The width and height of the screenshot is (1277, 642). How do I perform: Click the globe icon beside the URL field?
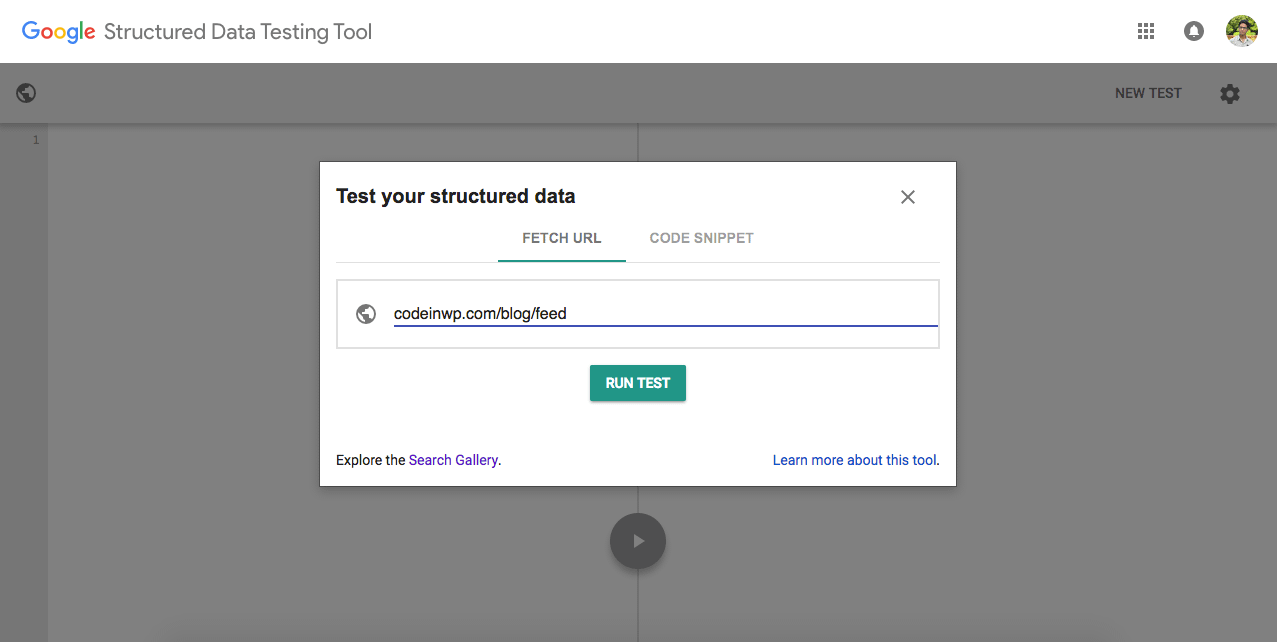point(366,314)
